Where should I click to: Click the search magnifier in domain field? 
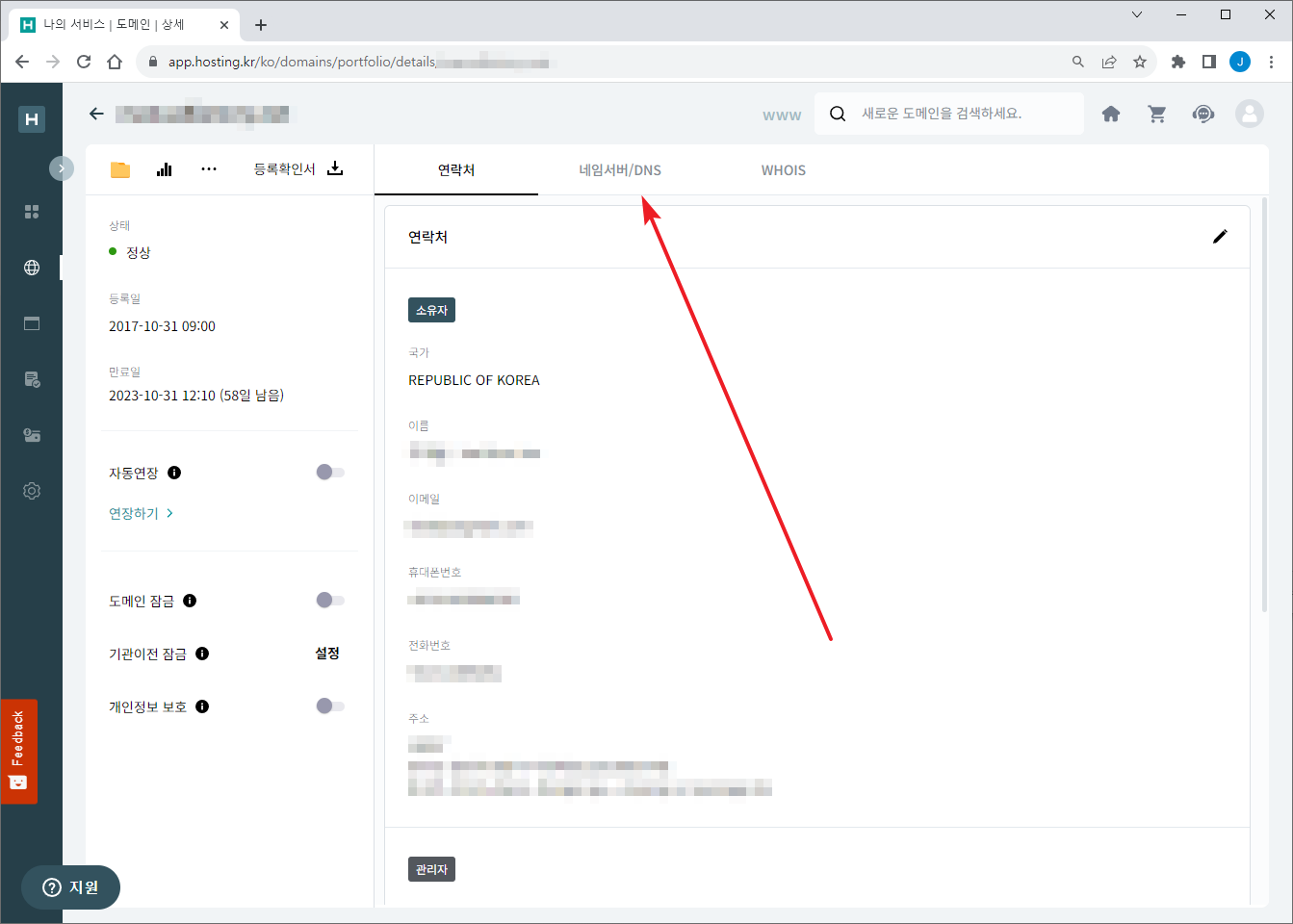(838, 114)
